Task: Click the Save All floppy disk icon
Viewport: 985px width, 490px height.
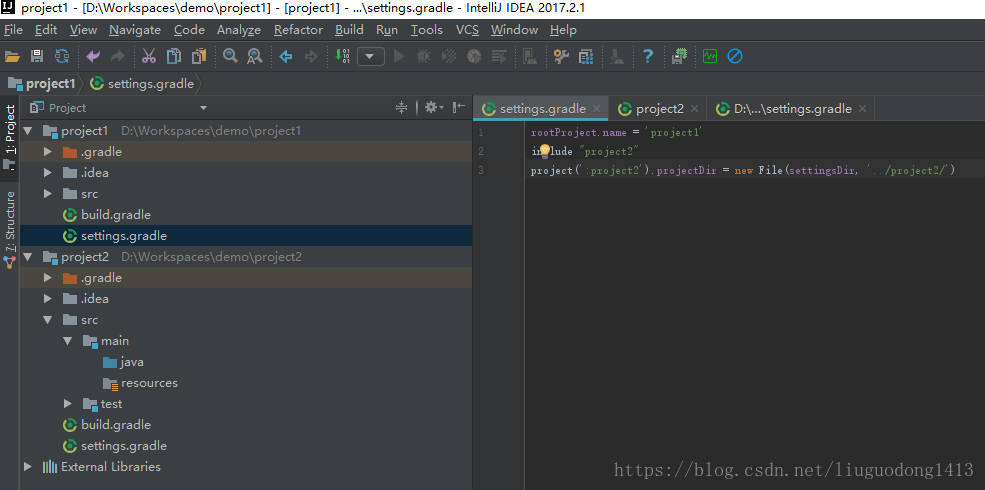Action: tap(37, 57)
